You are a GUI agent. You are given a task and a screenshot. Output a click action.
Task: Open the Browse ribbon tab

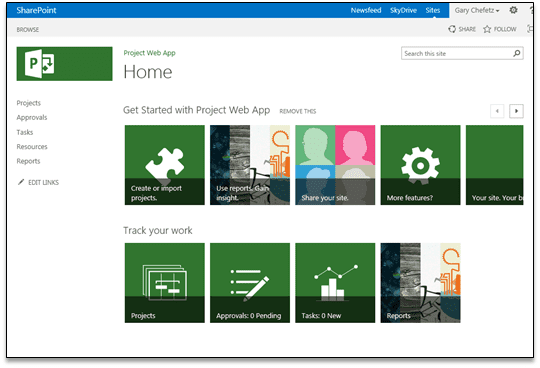coord(28,30)
